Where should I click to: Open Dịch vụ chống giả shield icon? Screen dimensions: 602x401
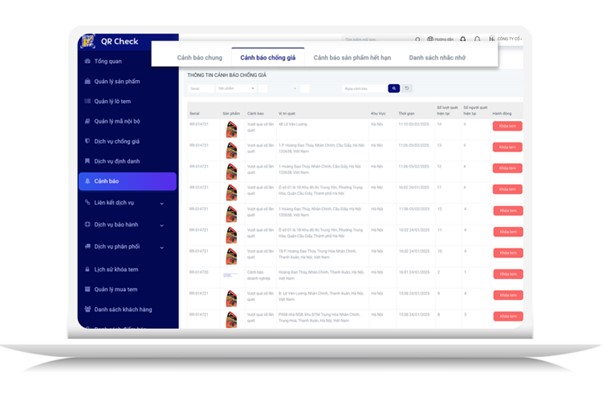pyautogui.click(x=88, y=141)
